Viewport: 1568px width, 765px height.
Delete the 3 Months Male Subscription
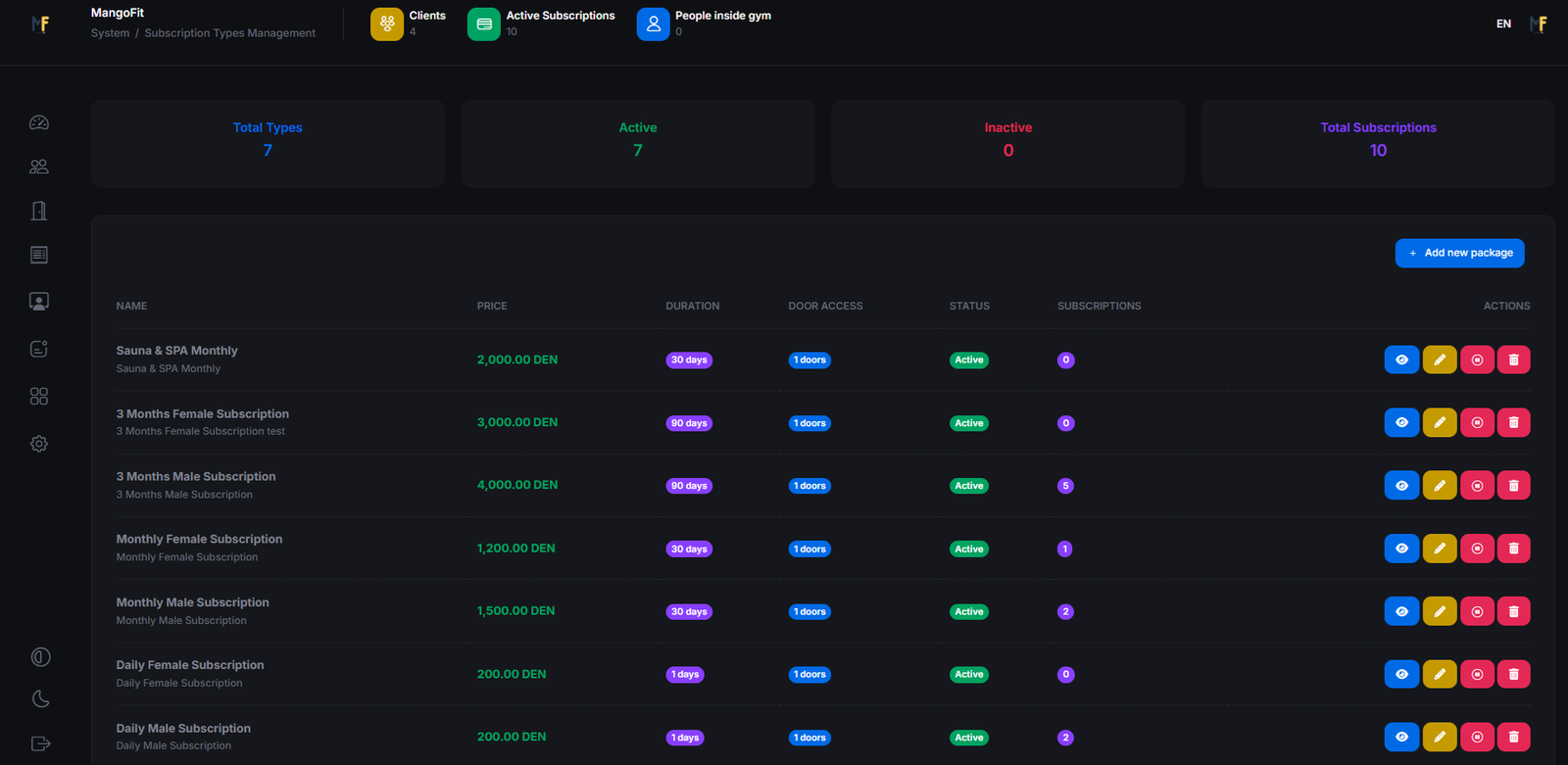[1513, 485]
